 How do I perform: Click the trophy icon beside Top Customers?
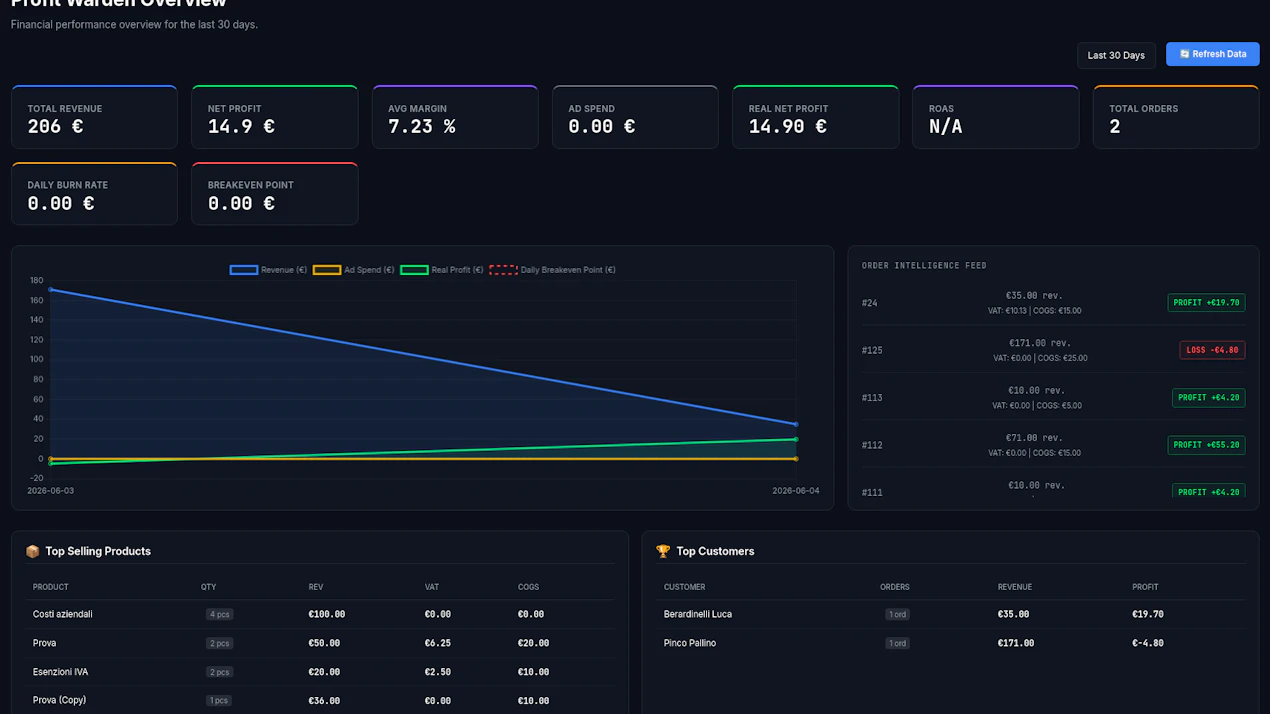(663, 551)
